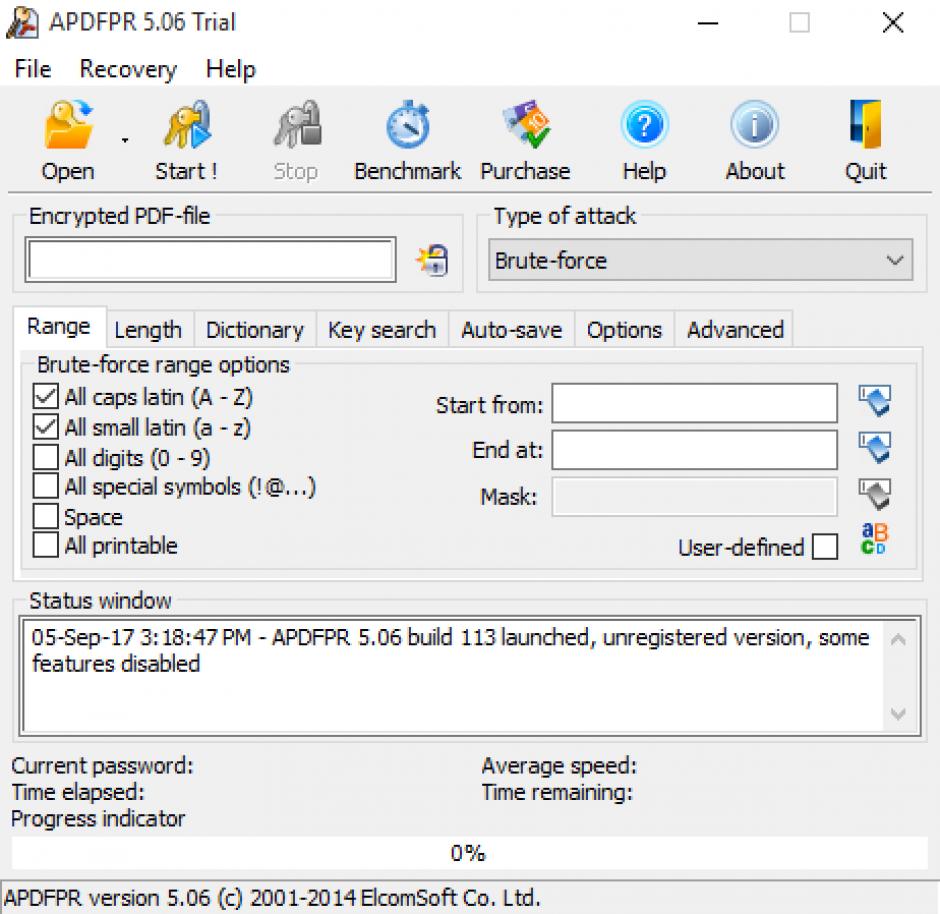Check the All printable option
The height and width of the screenshot is (914, 940).
[46, 545]
